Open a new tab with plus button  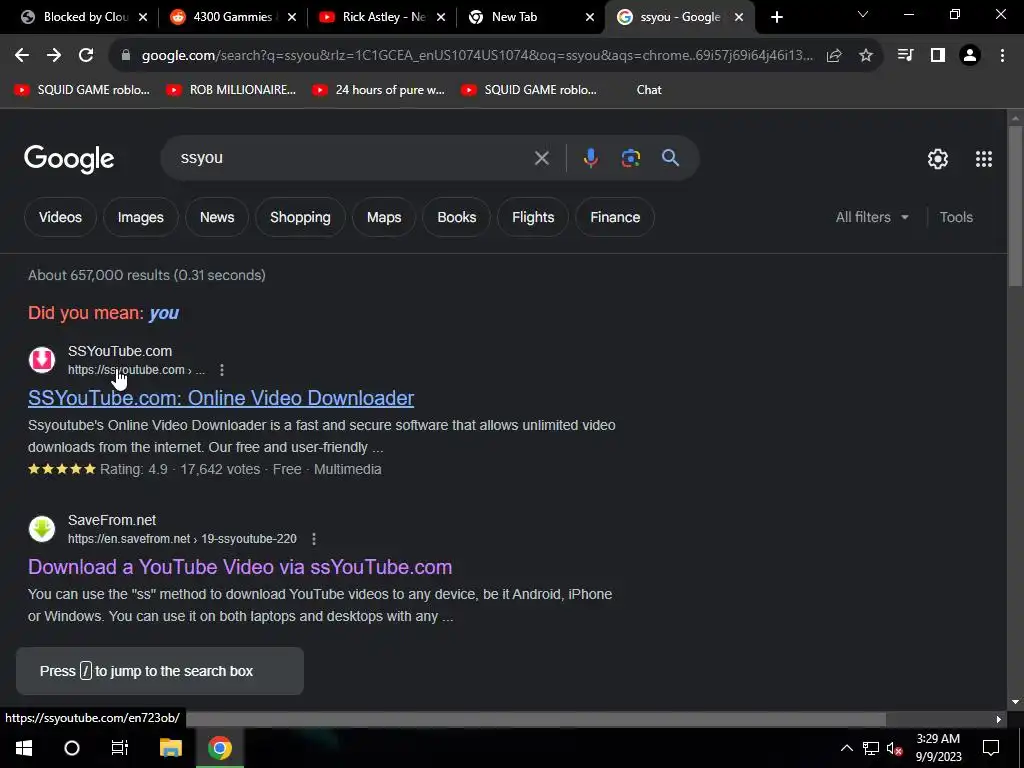coord(776,18)
